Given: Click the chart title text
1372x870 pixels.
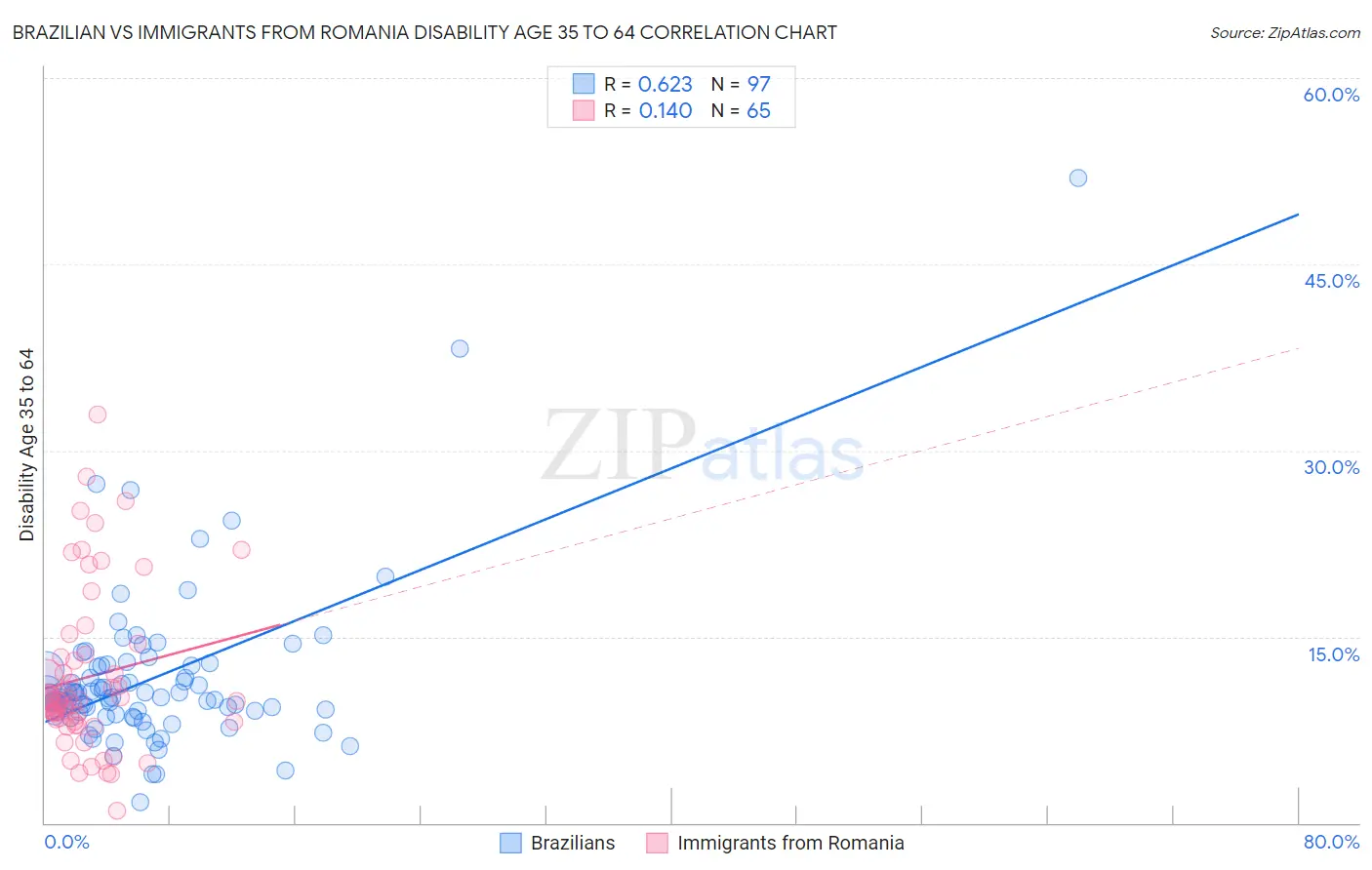Looking at the screenshot, I should (424, 33).
